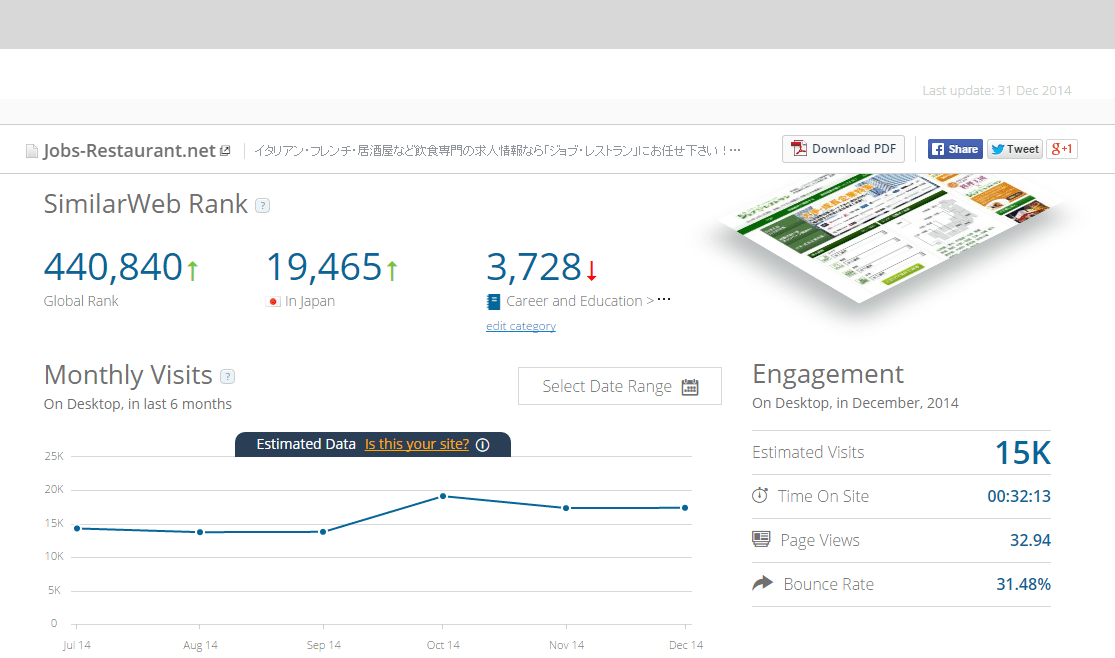
Task: Open the Select Date Range picker
Action: click(x=619, y=386)
